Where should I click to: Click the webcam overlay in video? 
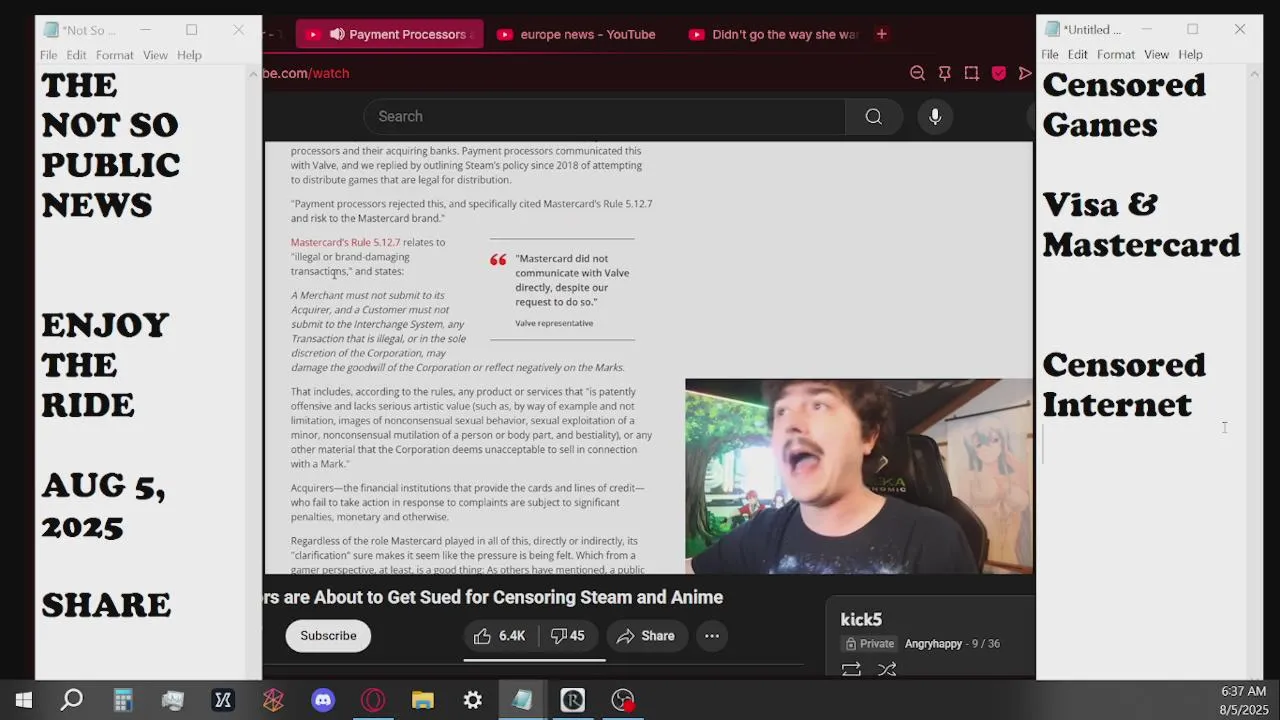point(859,476)
